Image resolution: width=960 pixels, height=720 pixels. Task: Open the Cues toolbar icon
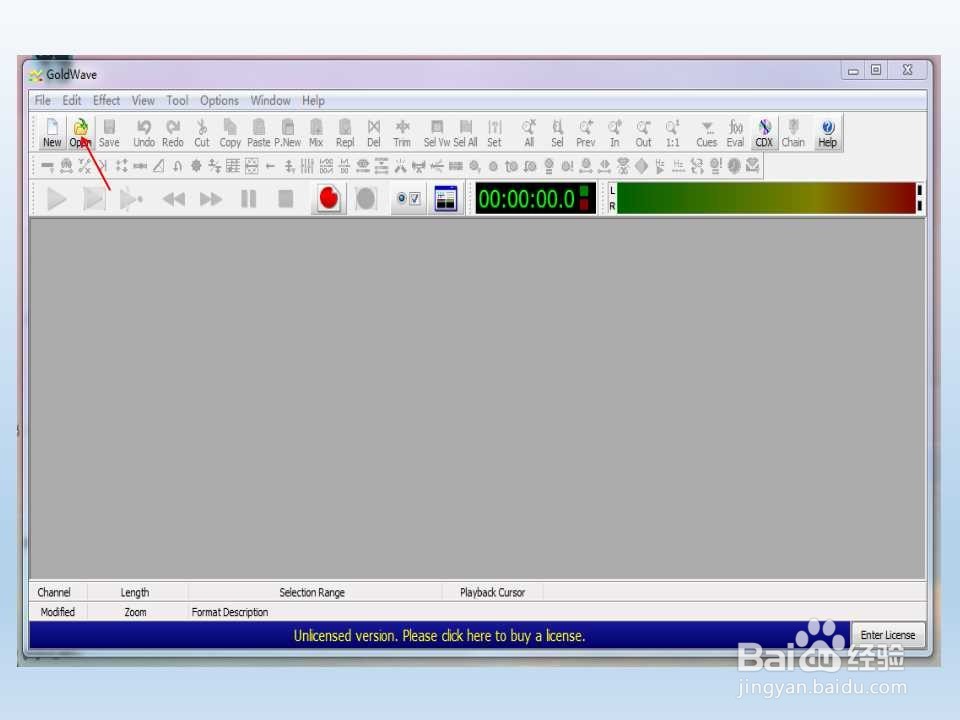click(x=707, y=133)
